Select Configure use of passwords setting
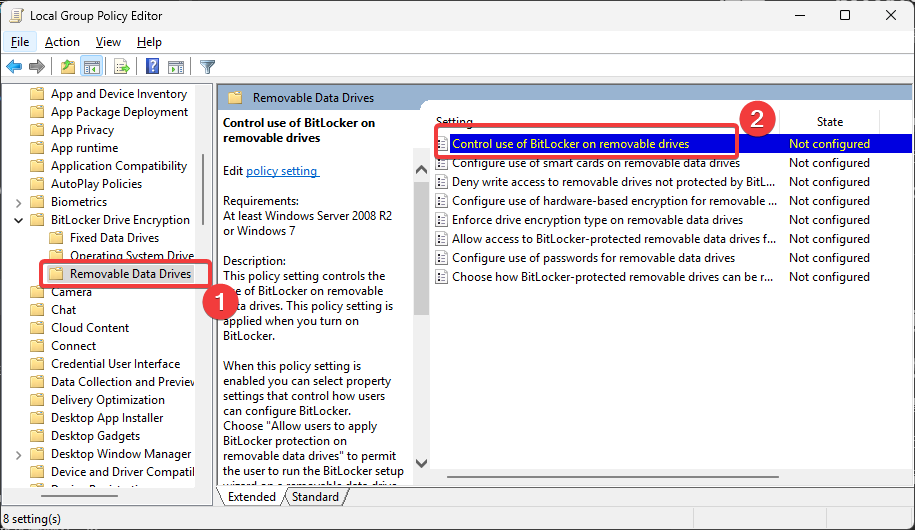 (x=593, y=258)
